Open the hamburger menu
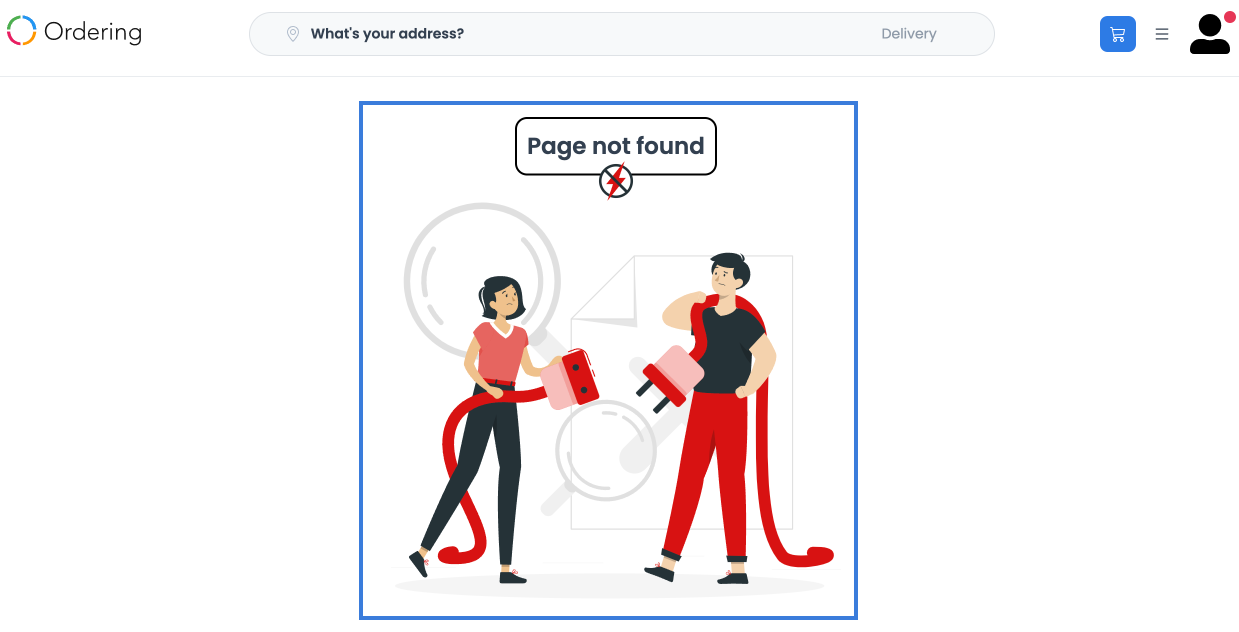1239x632 pixels. (x=1162, y=34)
